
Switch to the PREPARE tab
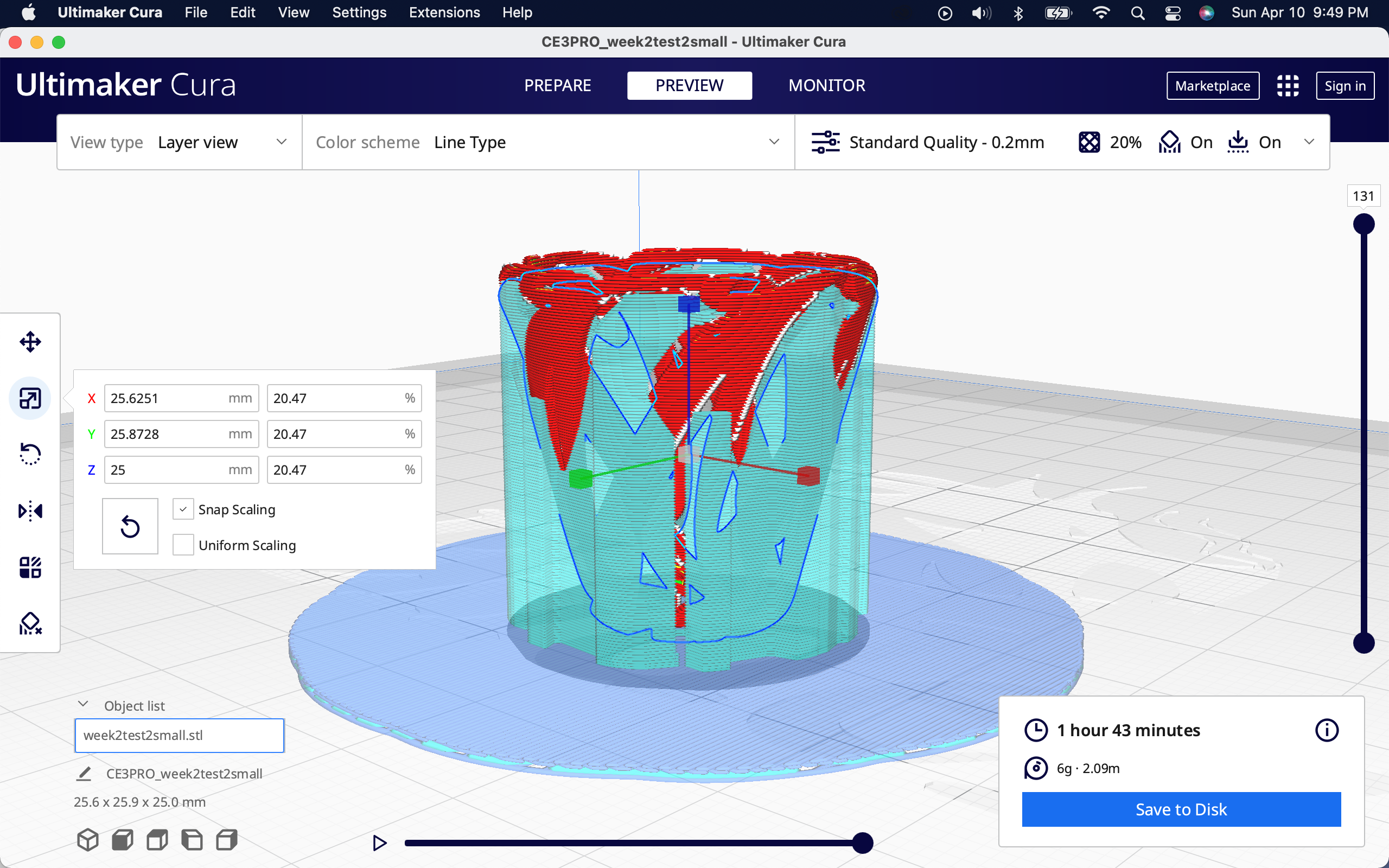click(x=557, y=86)
